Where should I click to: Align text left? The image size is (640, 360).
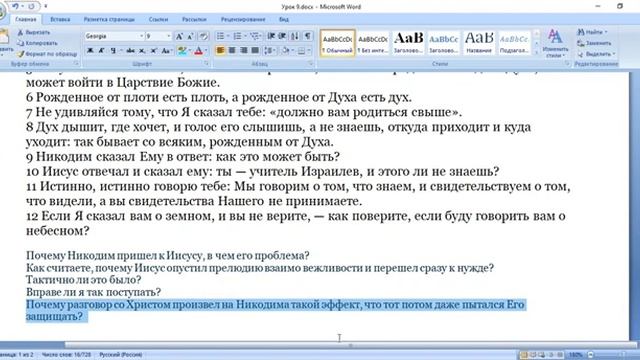coord(220,51)
